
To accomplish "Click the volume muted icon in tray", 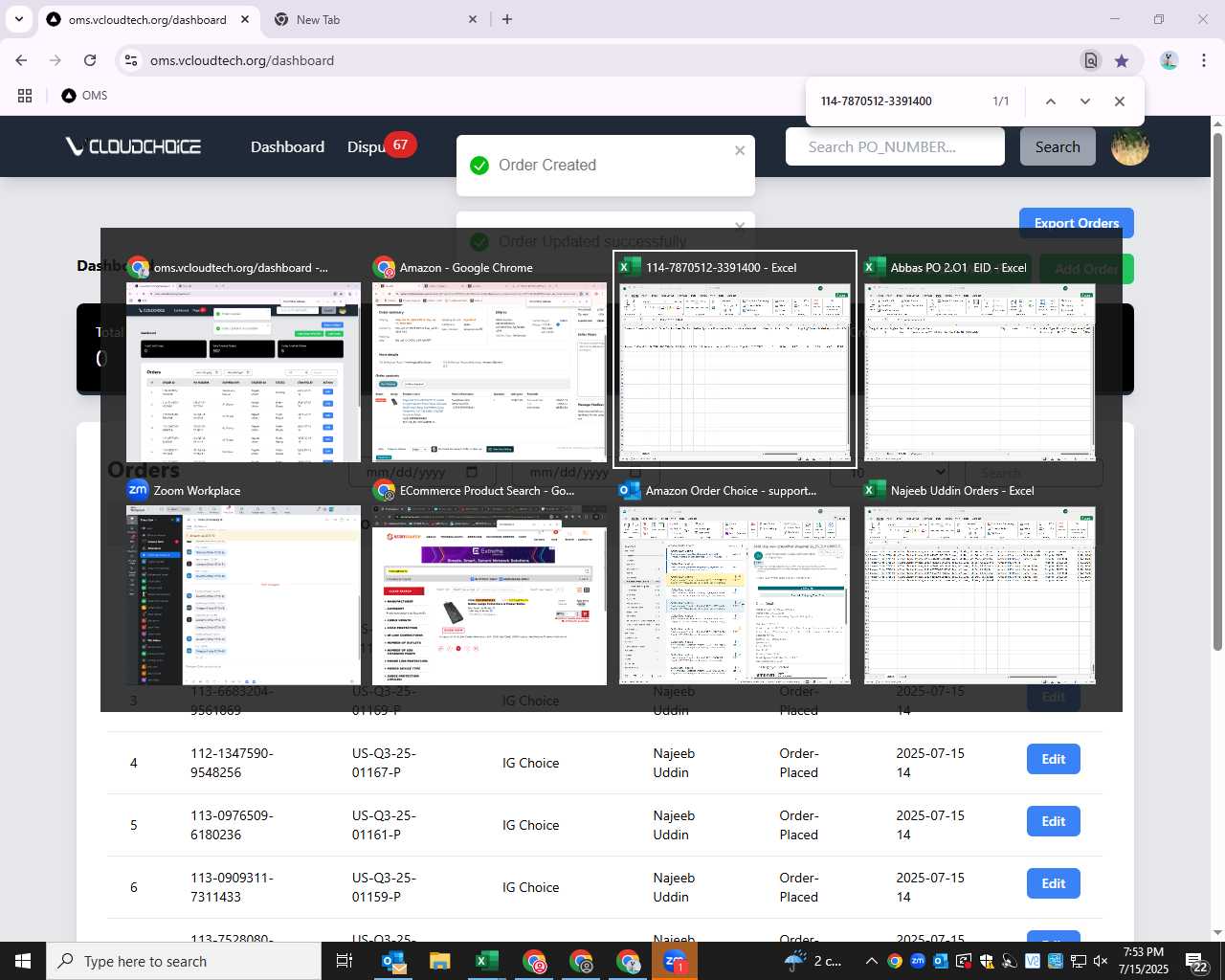I will point(1101,961).
